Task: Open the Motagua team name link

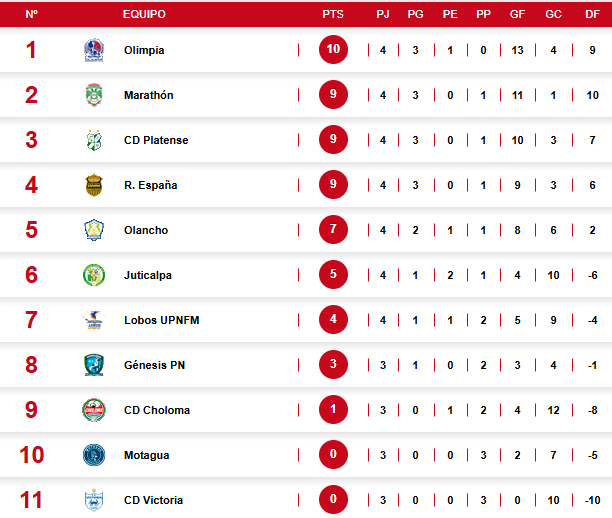Action: (146, 455)
